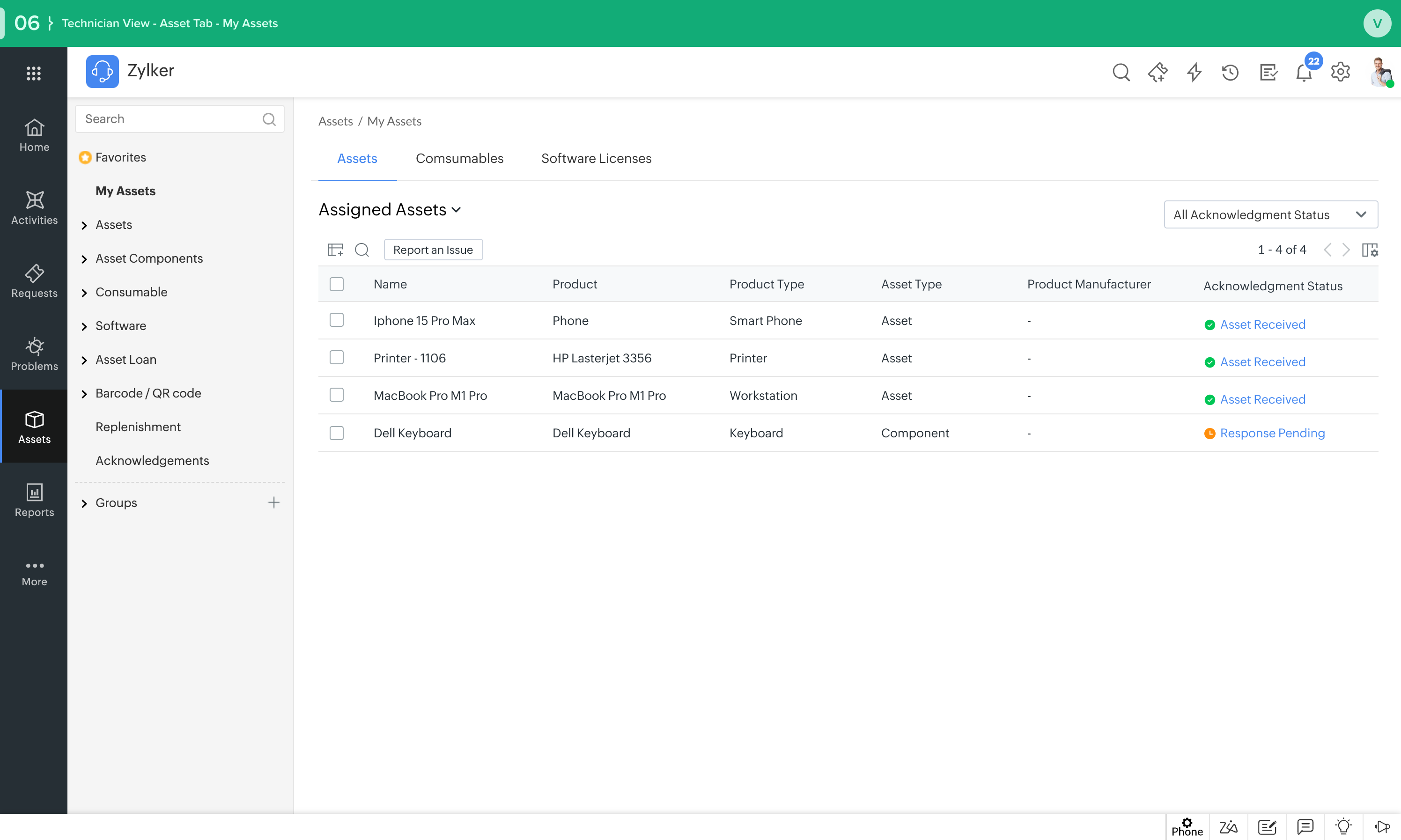Check MacBook Pro M1 Pro row checkbox
The image size is (1401, 840).
click(x=337, y=395)
